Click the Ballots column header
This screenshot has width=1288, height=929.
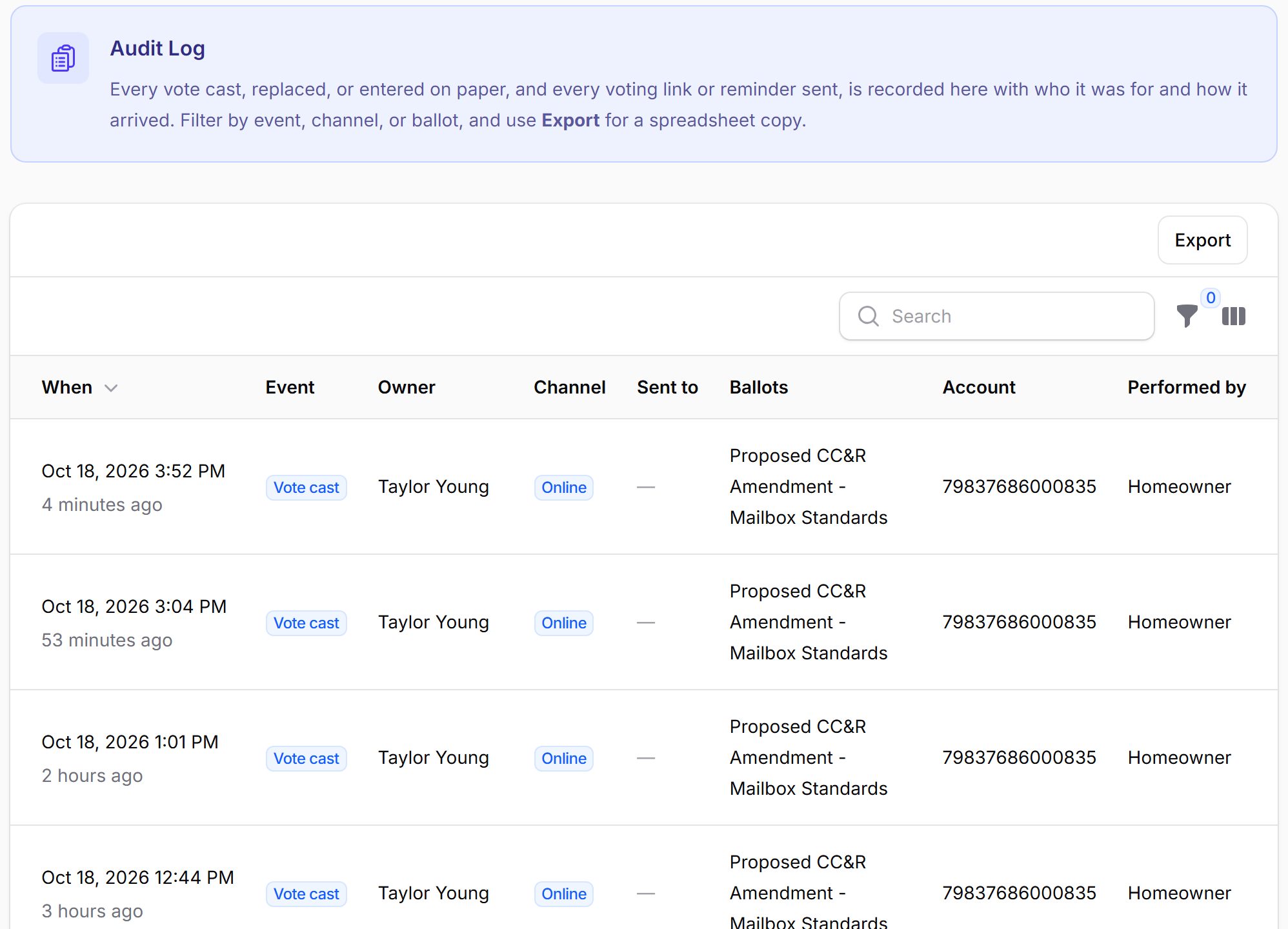click(x=759, y=387)
